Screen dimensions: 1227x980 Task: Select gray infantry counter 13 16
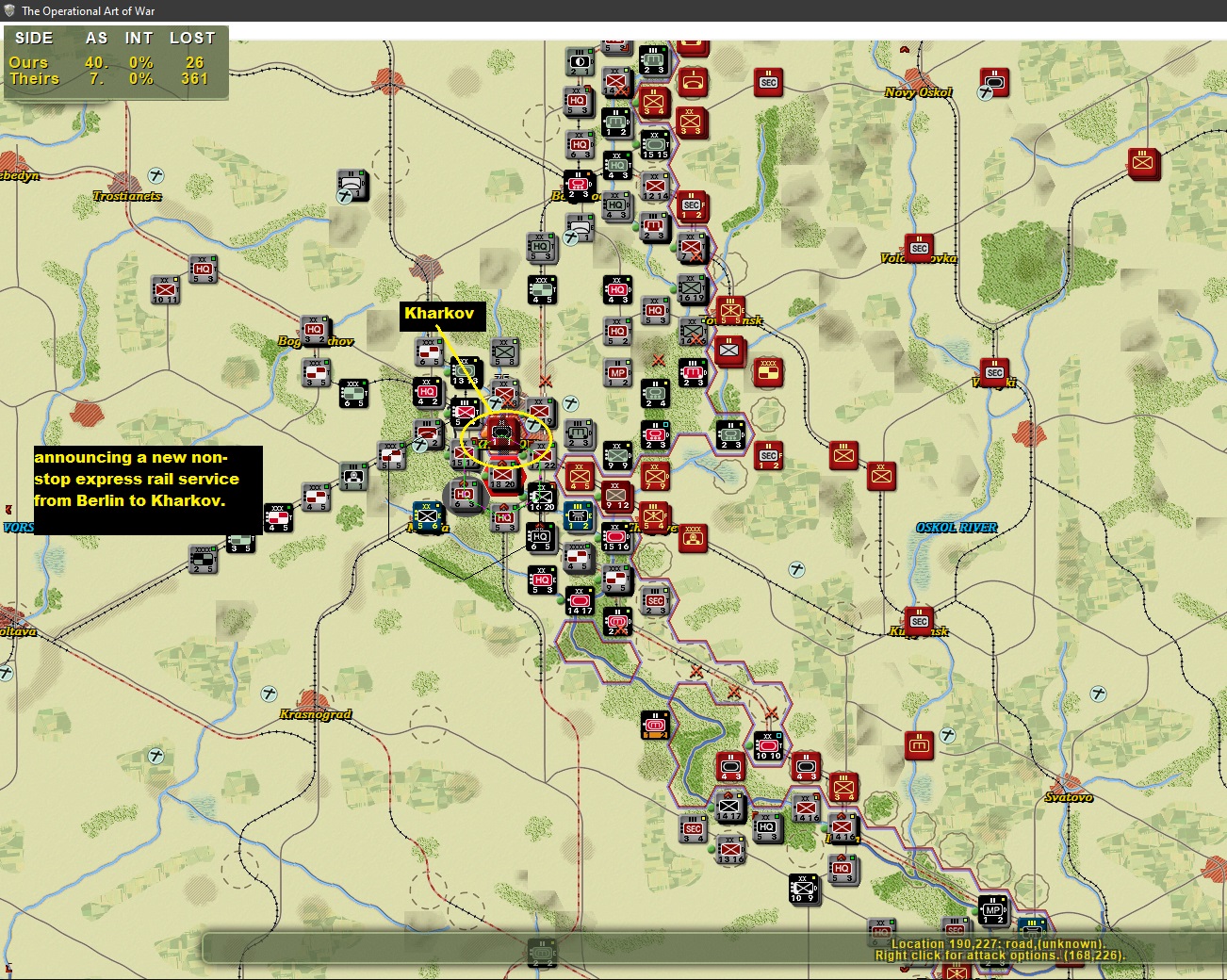pos(730,849)
